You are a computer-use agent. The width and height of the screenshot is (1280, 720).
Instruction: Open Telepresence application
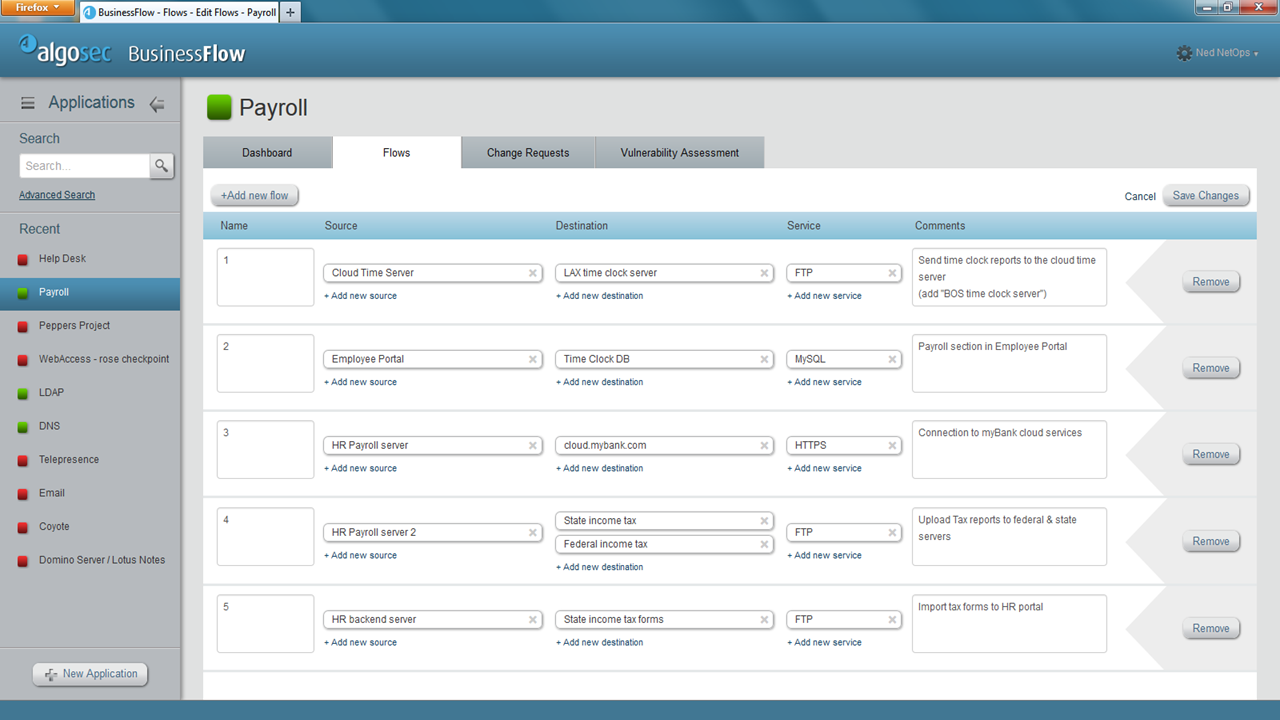[x=90, y=460]
